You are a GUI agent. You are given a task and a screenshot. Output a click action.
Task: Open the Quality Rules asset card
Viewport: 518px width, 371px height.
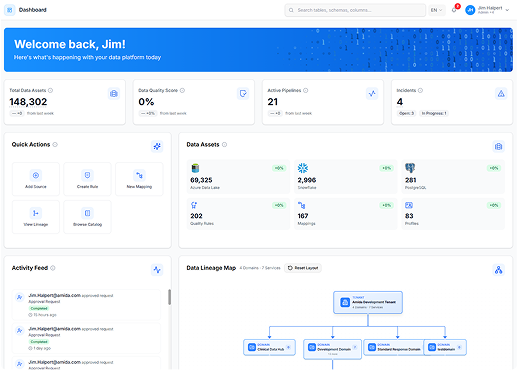(x=238, y=214)
